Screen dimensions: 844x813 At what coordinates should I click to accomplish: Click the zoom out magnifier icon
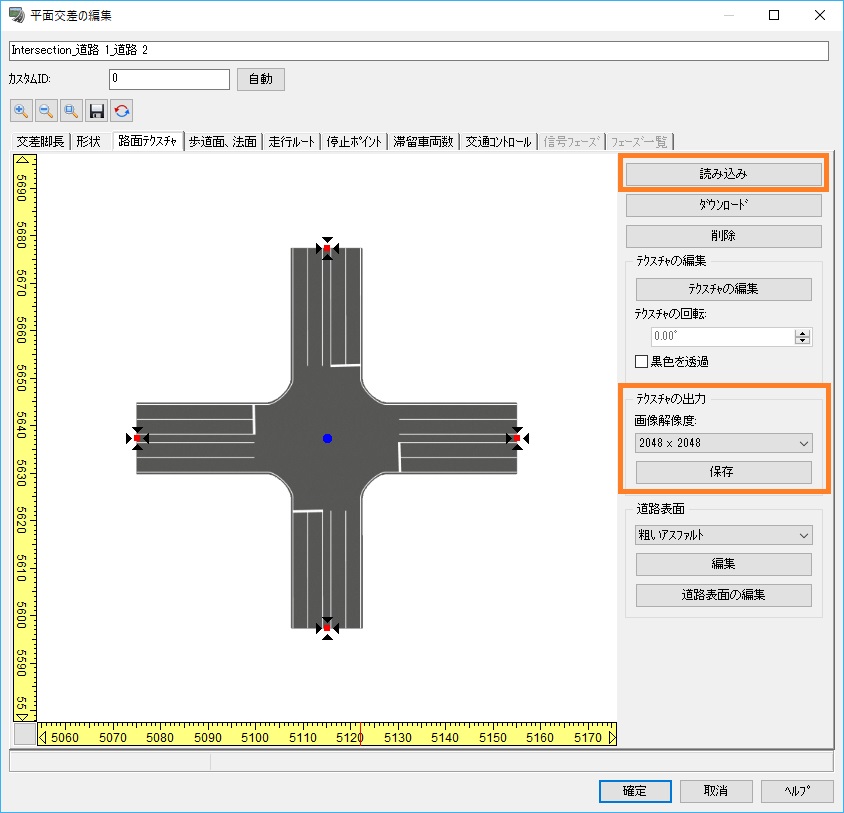pos(46,111)
